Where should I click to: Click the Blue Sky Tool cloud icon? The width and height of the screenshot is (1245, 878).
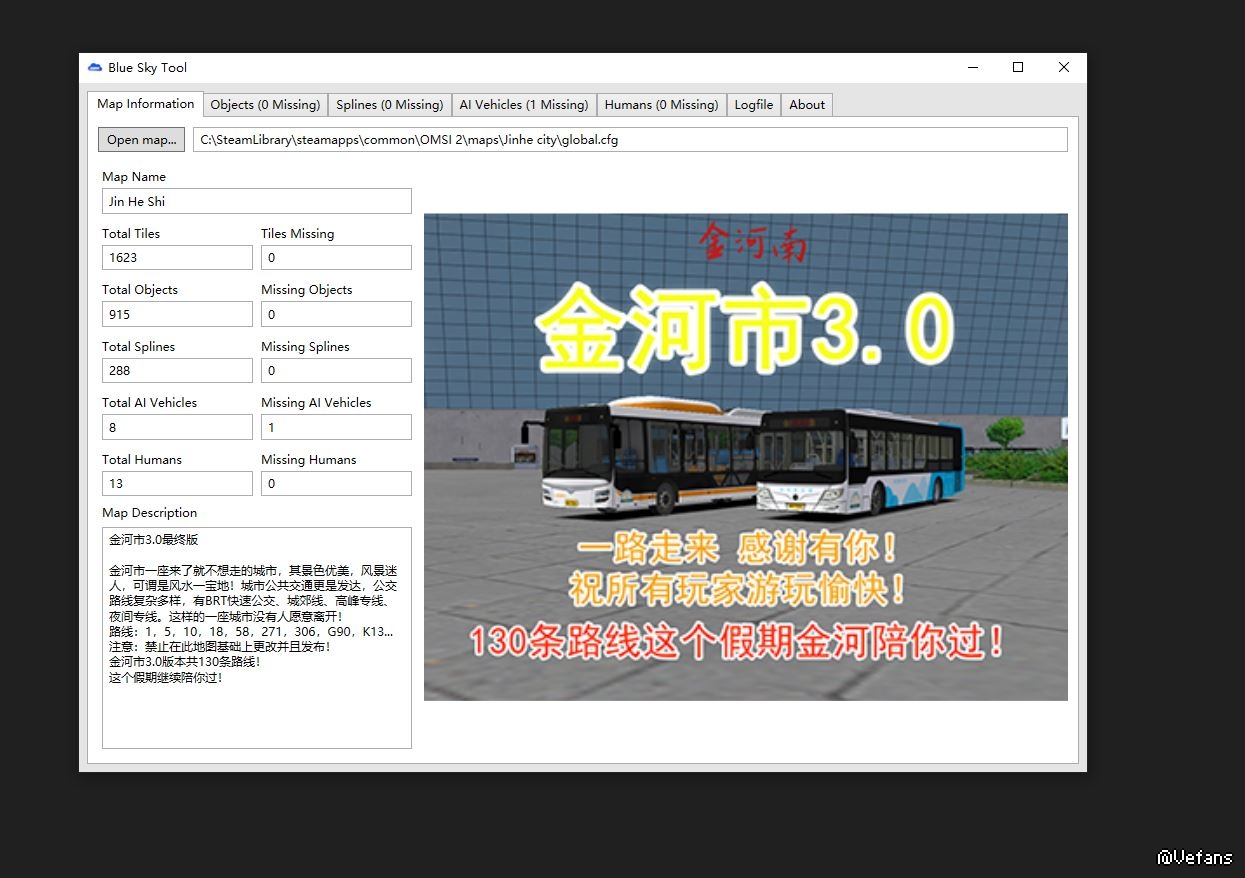(95, 68)
